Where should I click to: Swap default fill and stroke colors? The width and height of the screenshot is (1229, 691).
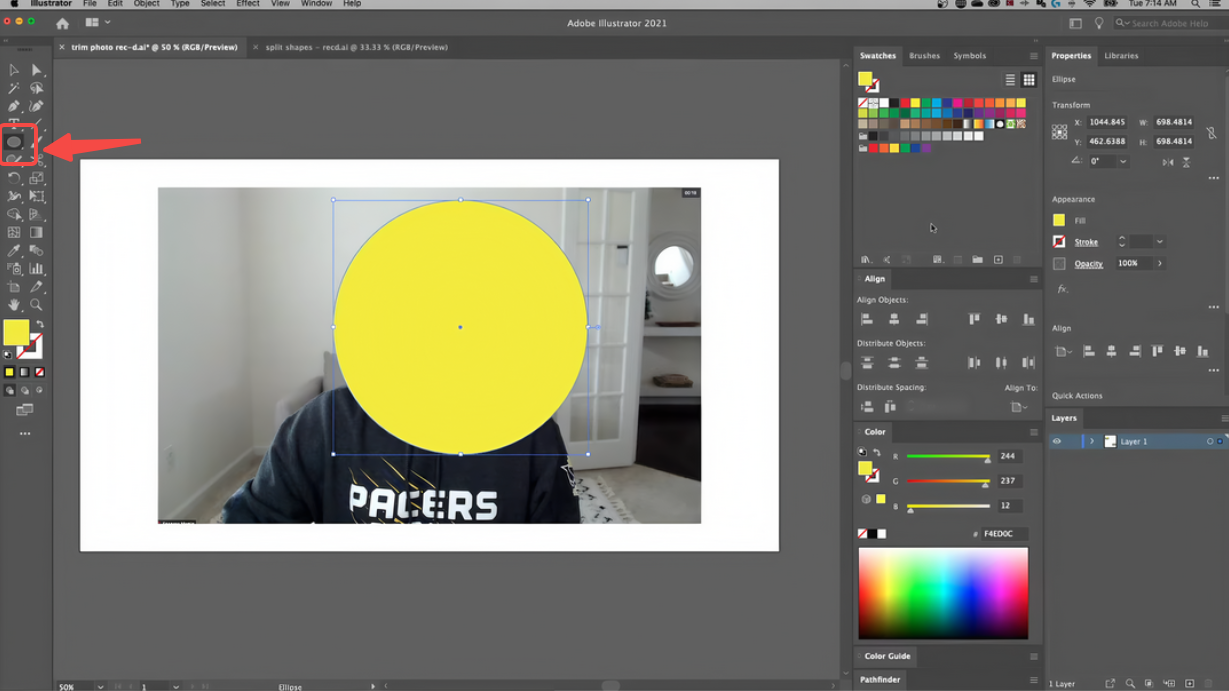40,322
